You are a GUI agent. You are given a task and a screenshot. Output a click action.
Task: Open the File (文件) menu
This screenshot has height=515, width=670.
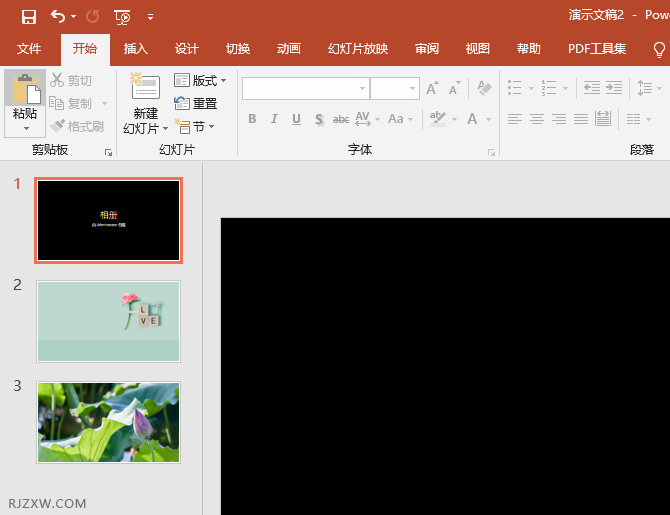(29, 49)
